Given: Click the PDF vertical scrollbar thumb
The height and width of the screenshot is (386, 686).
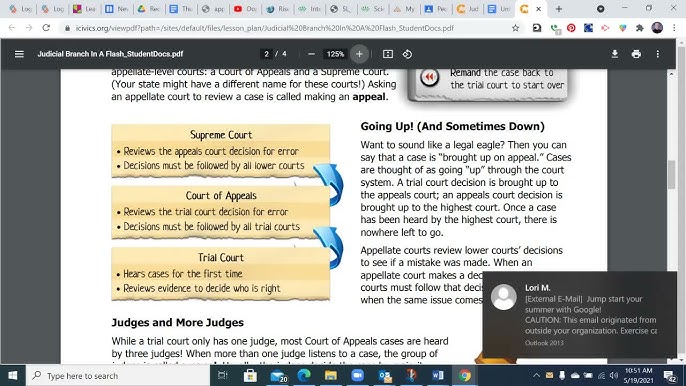Looking at the screenshot, I should tap(672, 175).
